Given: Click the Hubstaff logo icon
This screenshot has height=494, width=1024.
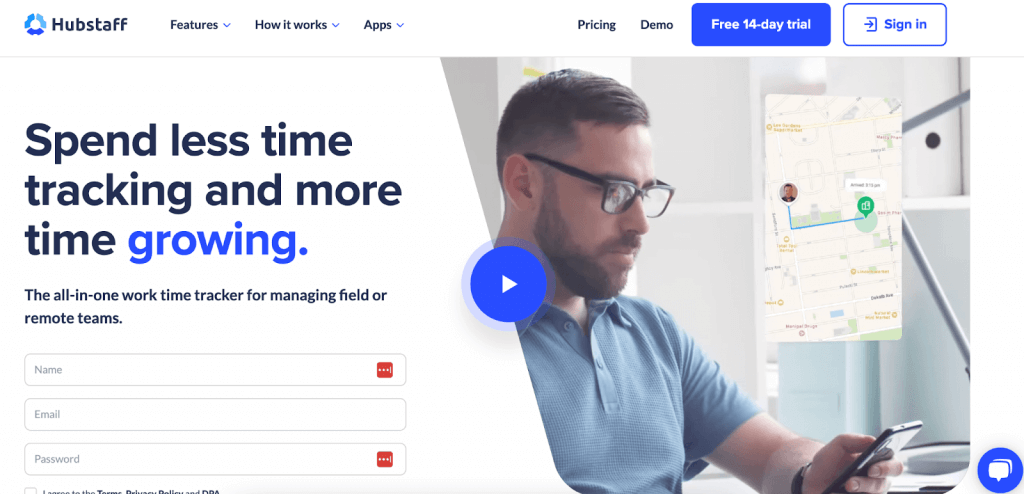Looking at the screenshot, I should coord(35,25).
